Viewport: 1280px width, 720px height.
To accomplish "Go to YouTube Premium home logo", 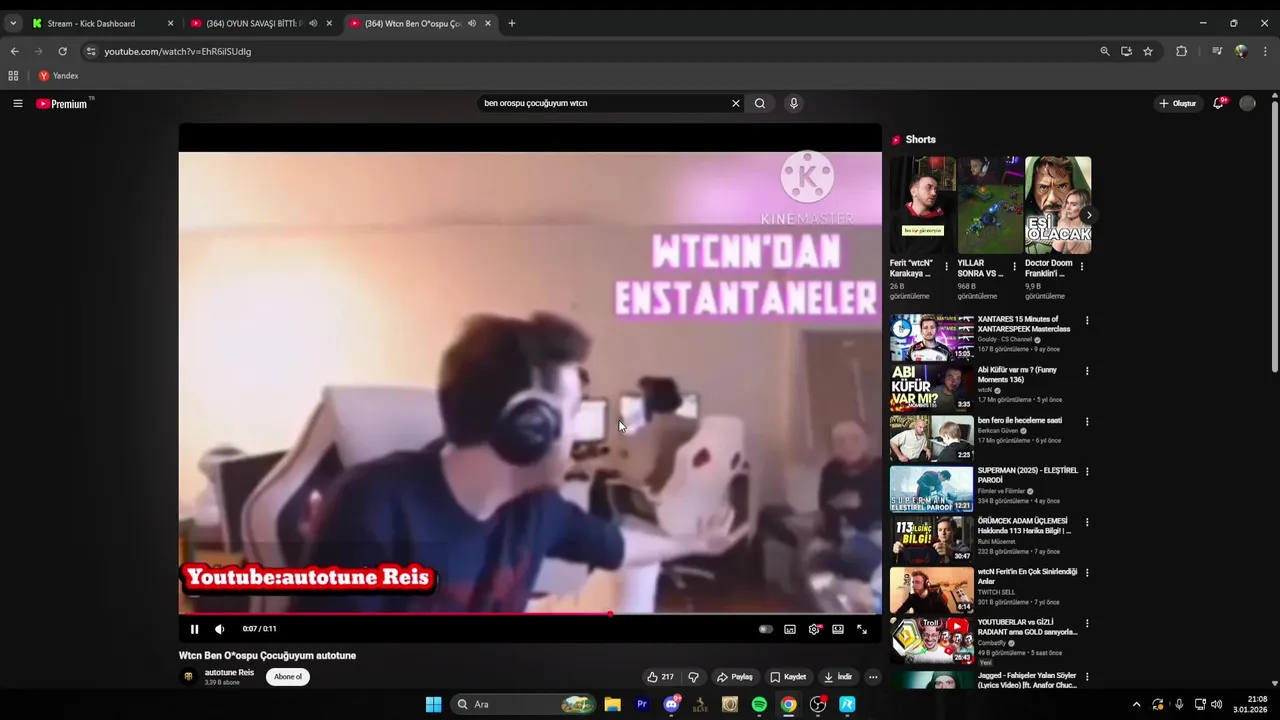I will click(62, 103).
